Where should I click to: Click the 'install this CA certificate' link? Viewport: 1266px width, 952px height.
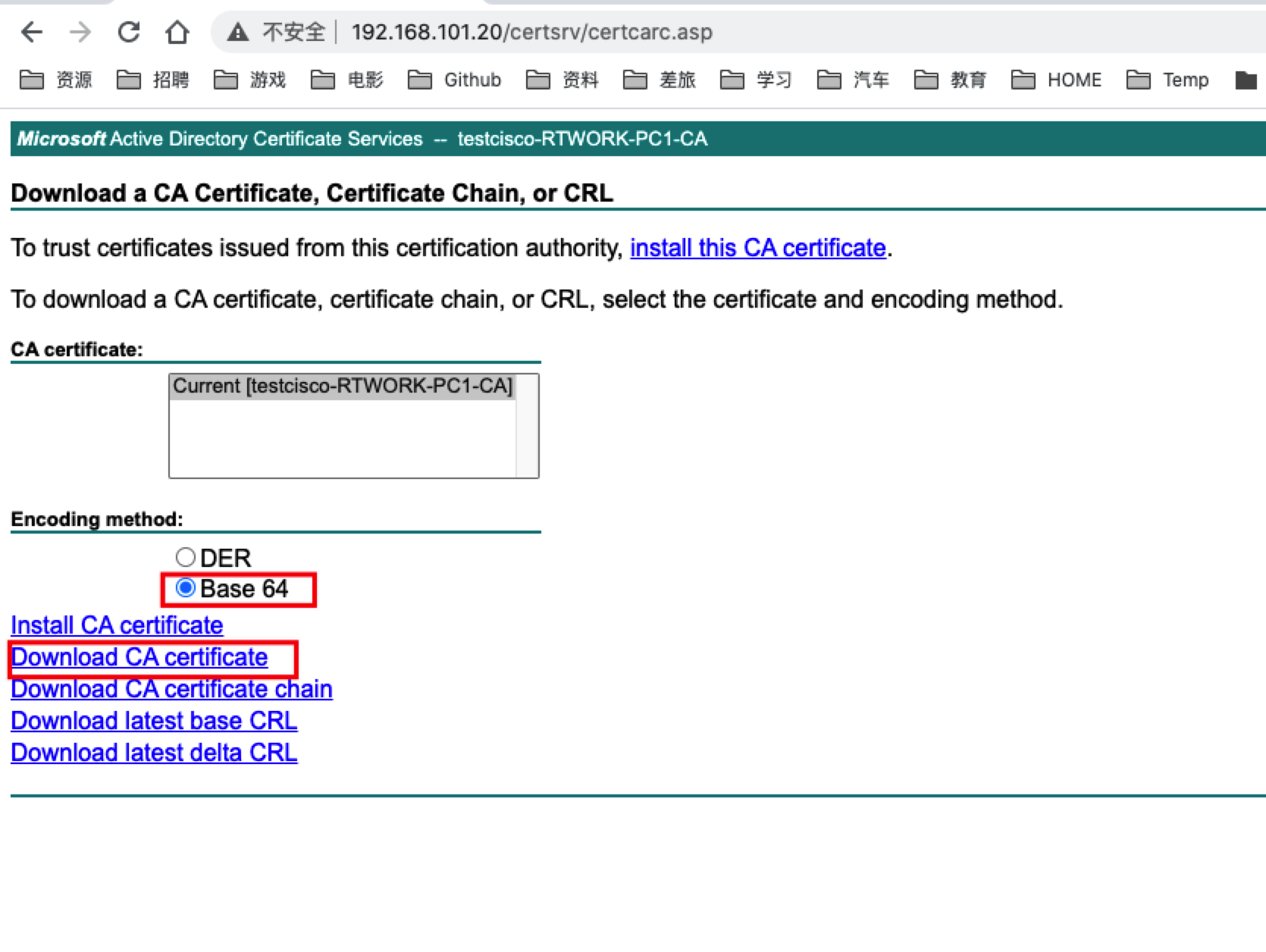pyautogui.click(x=758, y=248)
